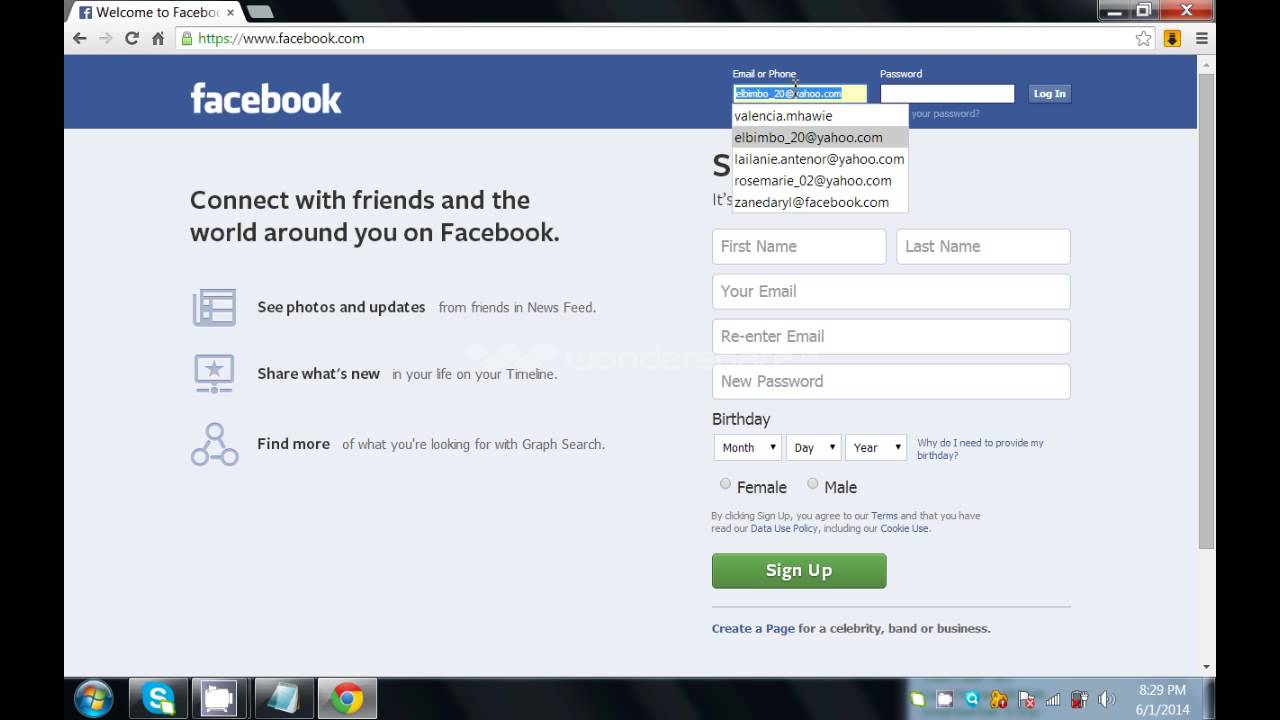Select the Female radio button

[x=725, y=484]
